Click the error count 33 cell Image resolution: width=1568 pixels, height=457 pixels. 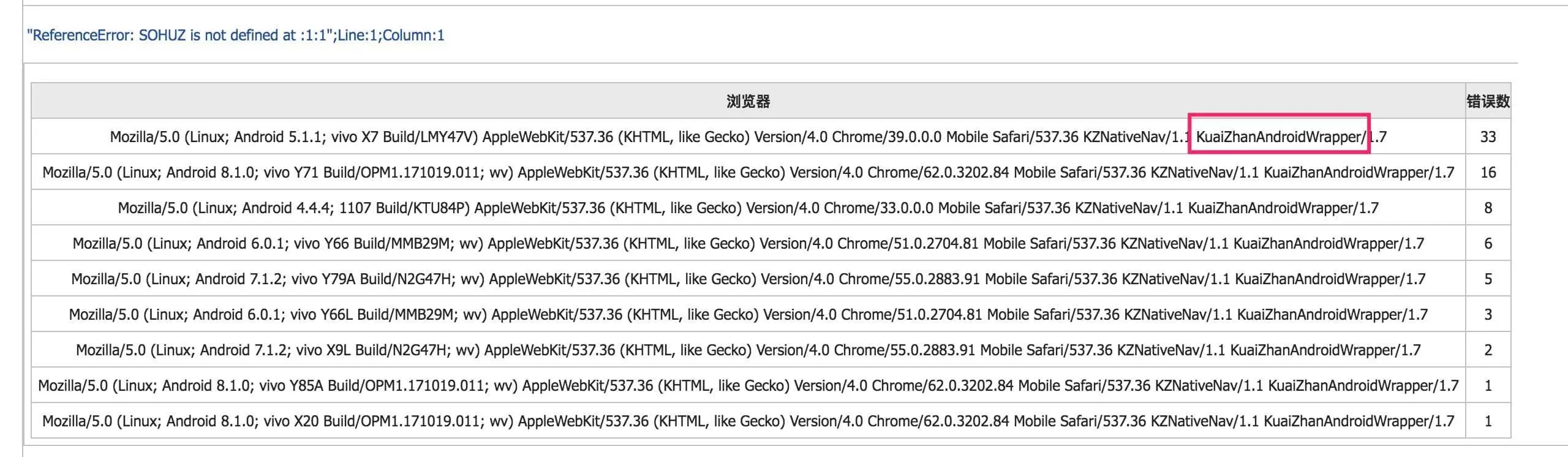pyautogui.click(x=1488, y=137)
